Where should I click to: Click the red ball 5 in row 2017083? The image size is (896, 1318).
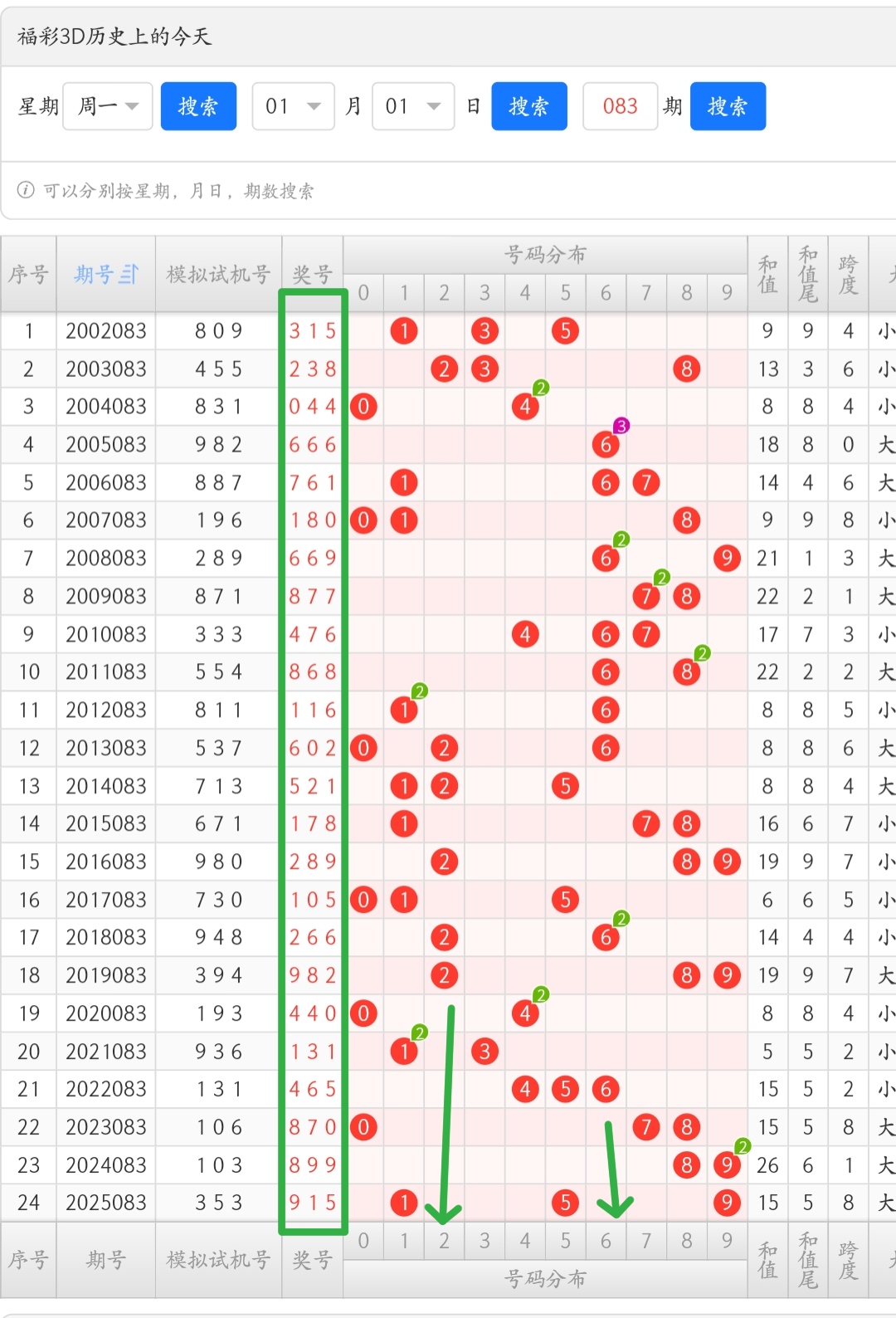tap(565, 900)
